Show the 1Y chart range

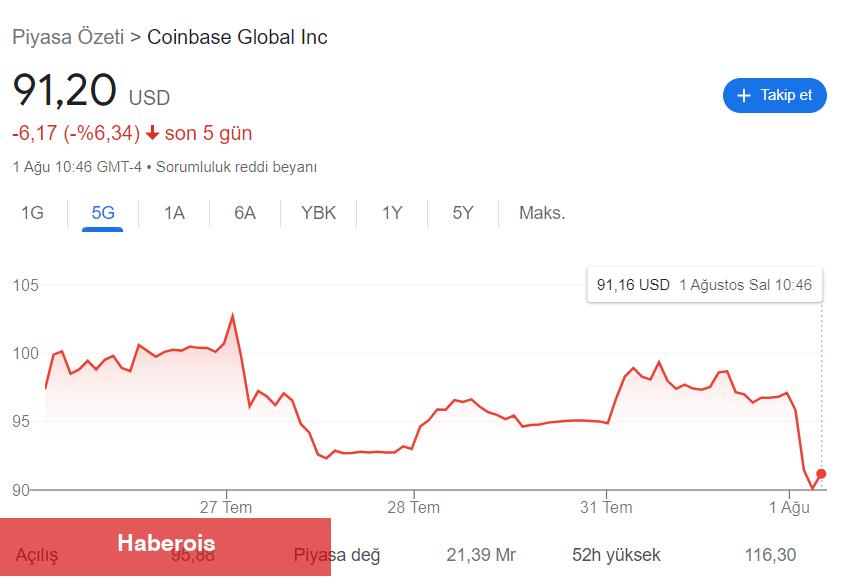tap(392, 213)
